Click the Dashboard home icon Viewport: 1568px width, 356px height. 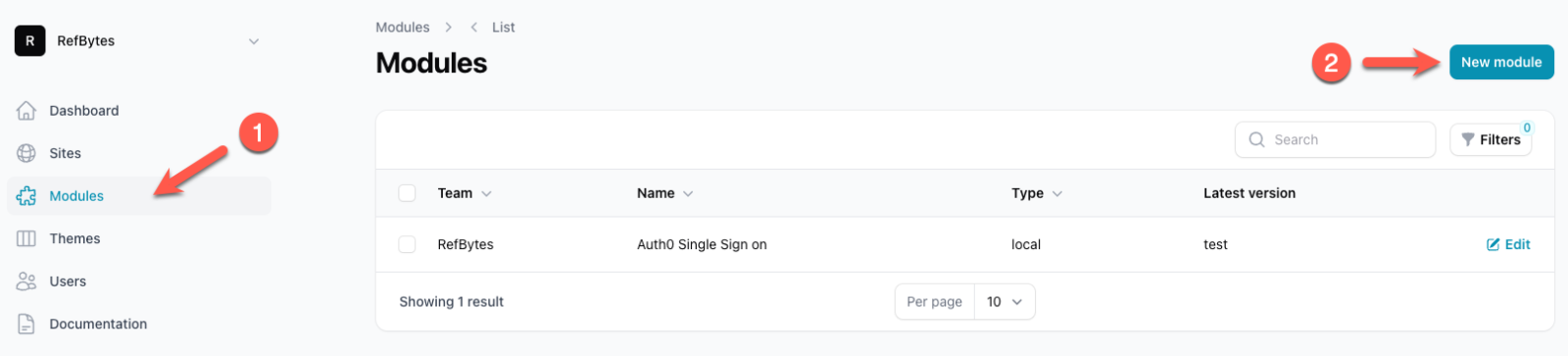coord(26,111)
